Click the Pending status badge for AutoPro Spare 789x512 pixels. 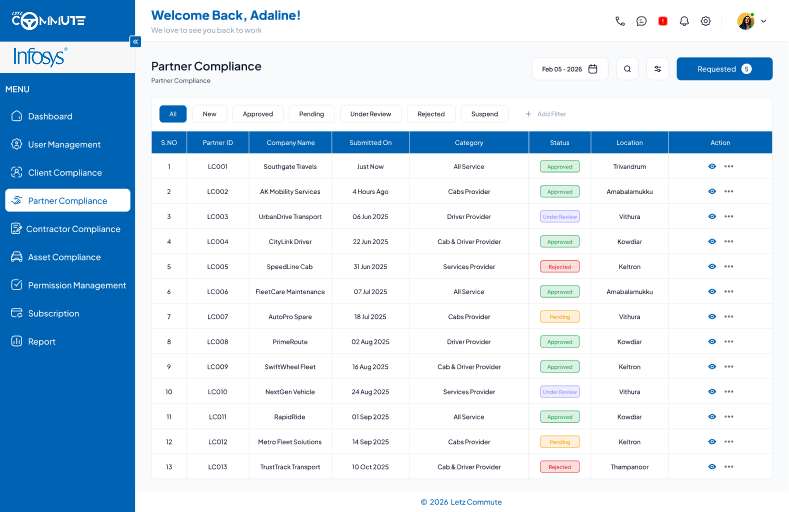click(560, 317)
